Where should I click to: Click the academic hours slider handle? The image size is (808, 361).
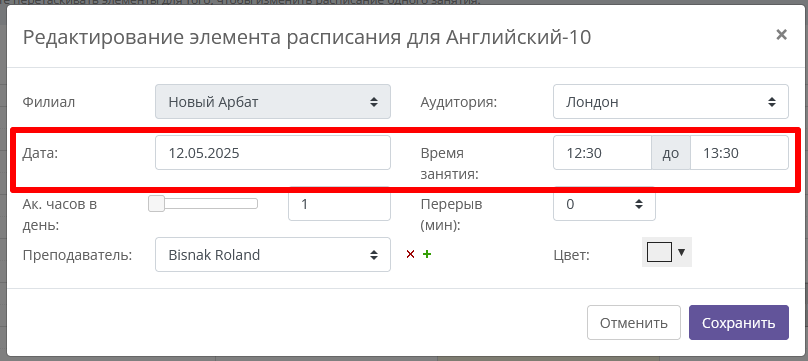(156, 204)
